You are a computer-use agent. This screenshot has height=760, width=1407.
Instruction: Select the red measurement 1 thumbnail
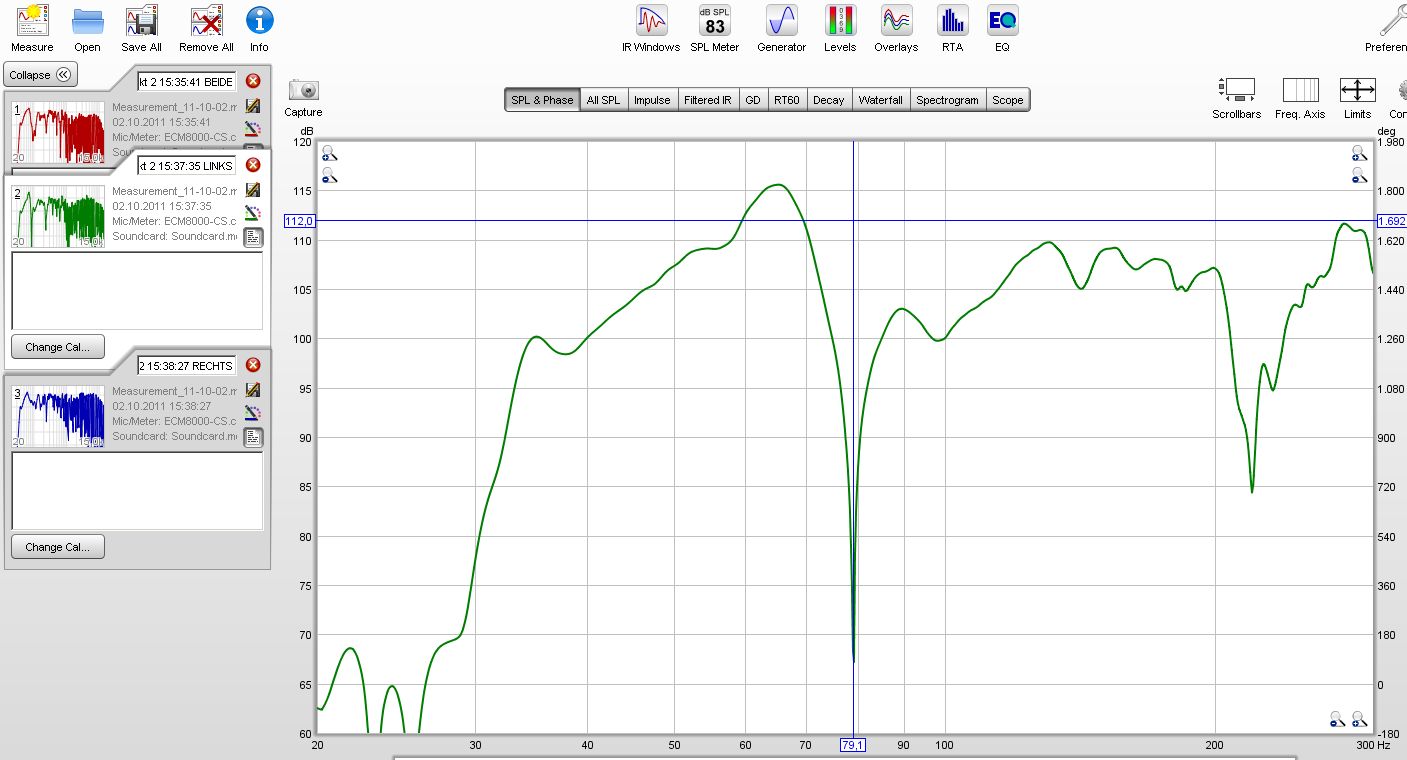(58, 131)
